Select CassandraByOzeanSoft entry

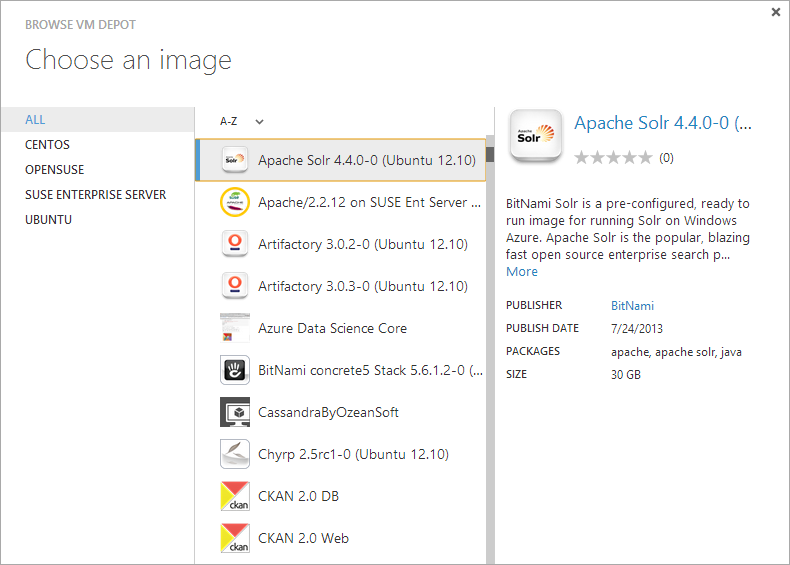(341, 412)
